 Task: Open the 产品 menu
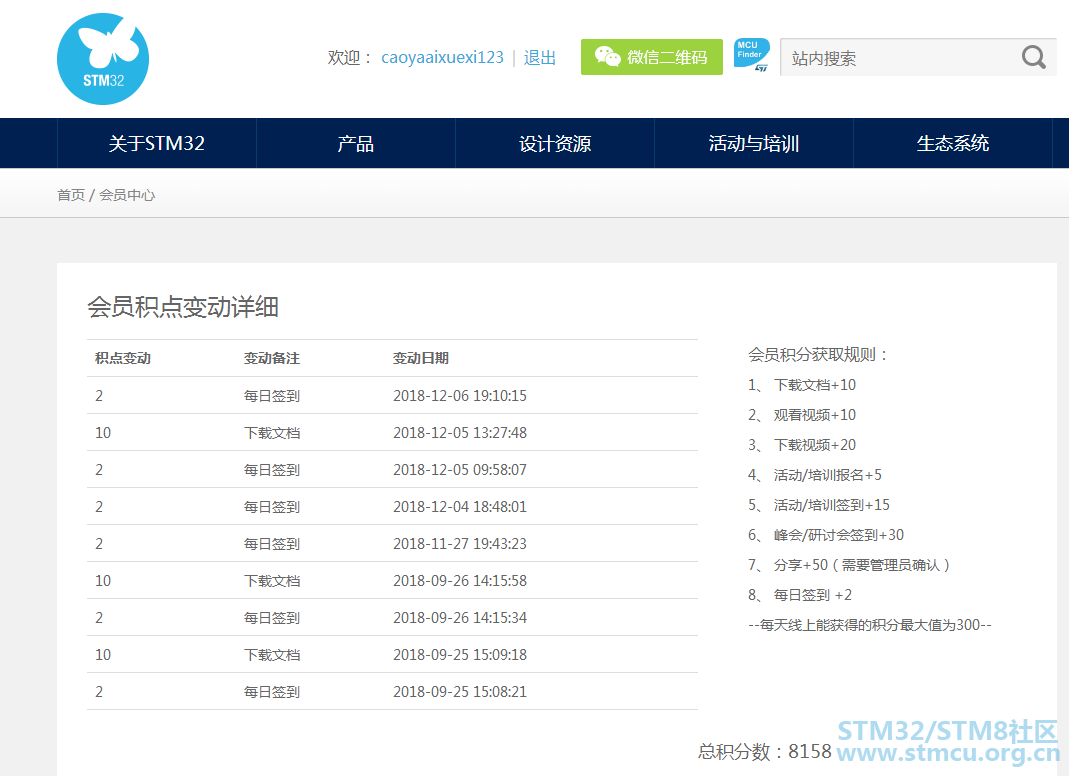(356, 143)
